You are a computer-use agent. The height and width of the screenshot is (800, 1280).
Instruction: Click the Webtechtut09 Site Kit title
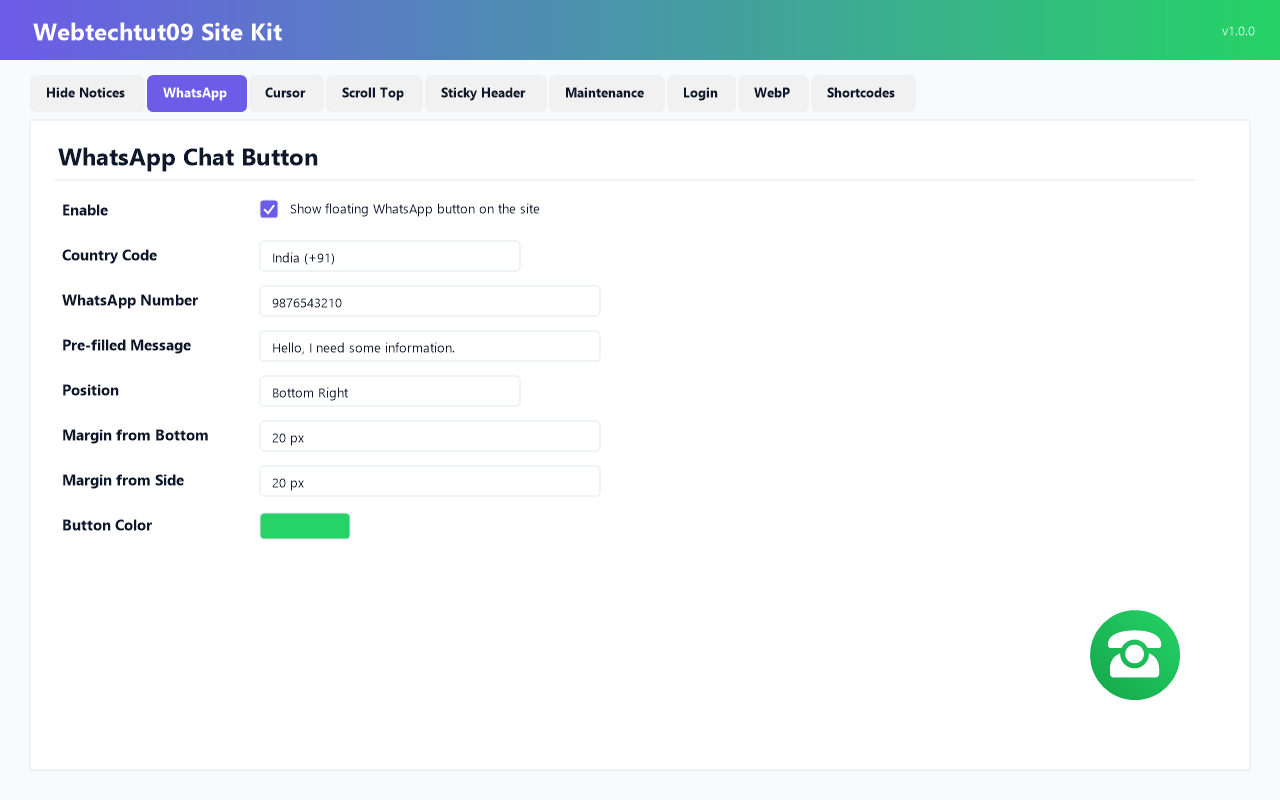pos(158,32)
